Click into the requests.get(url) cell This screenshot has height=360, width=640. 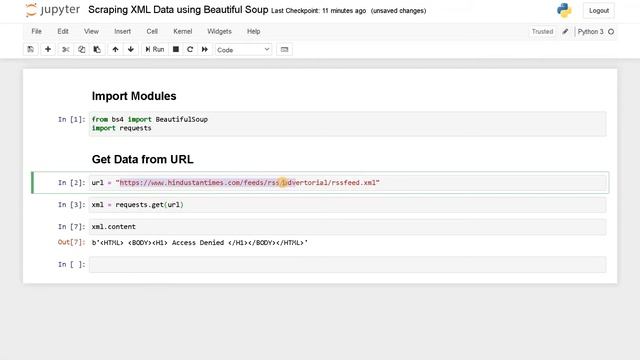pyautogui.click(x=347, y=204)
